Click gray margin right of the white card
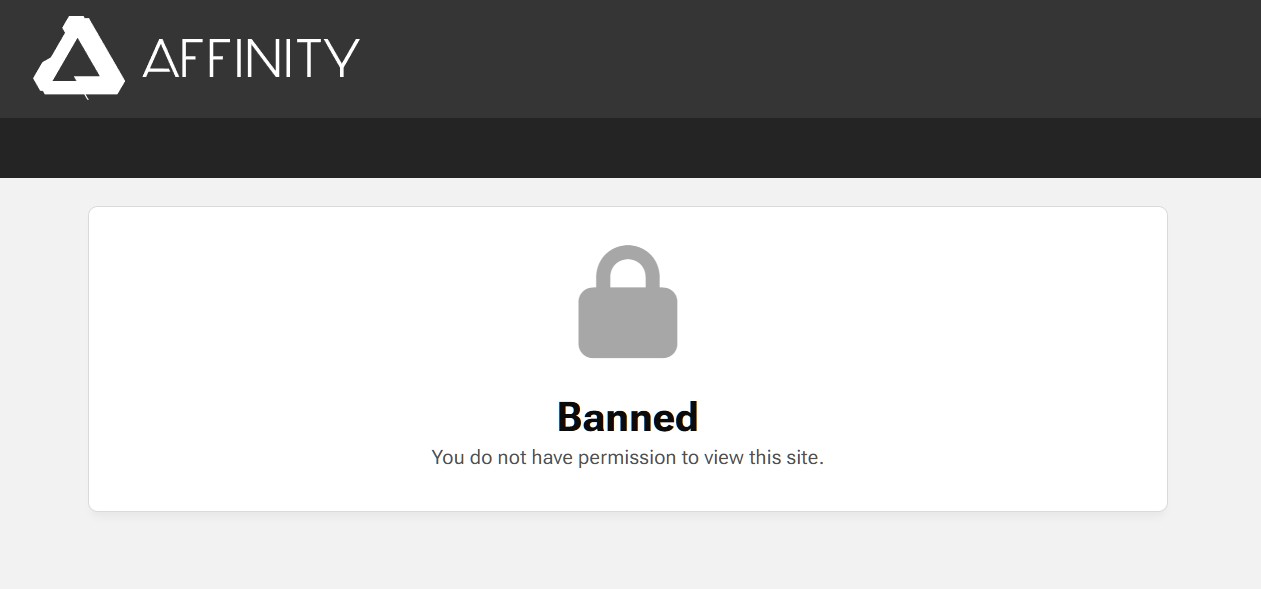This screenshot has height=589, width=1261. point(1214,360)
